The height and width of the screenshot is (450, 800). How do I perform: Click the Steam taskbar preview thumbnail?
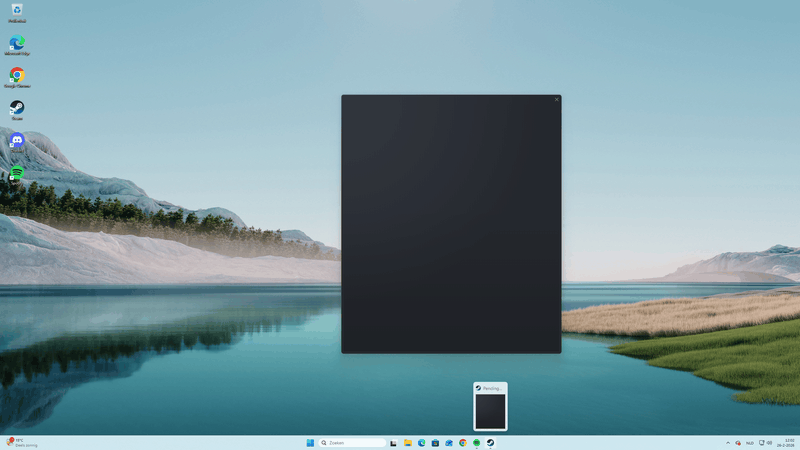490,407
